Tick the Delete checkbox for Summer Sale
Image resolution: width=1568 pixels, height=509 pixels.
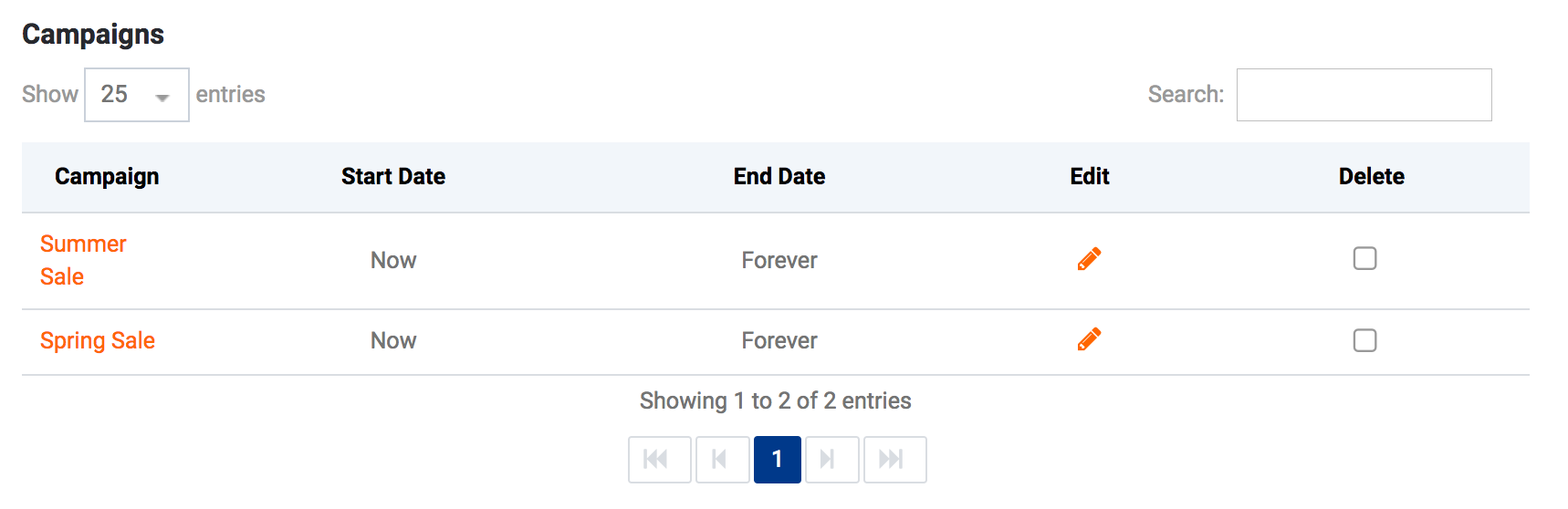click(1364, 259)
